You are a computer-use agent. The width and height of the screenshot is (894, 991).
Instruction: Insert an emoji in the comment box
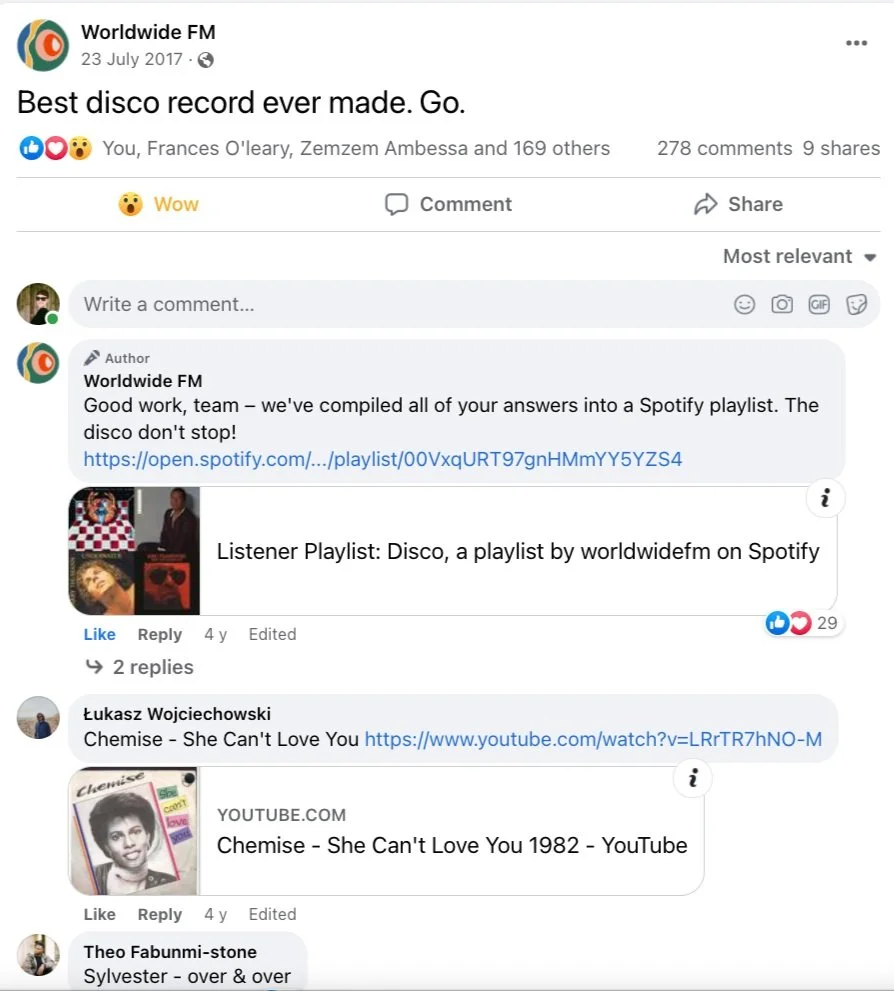(744, 305)
